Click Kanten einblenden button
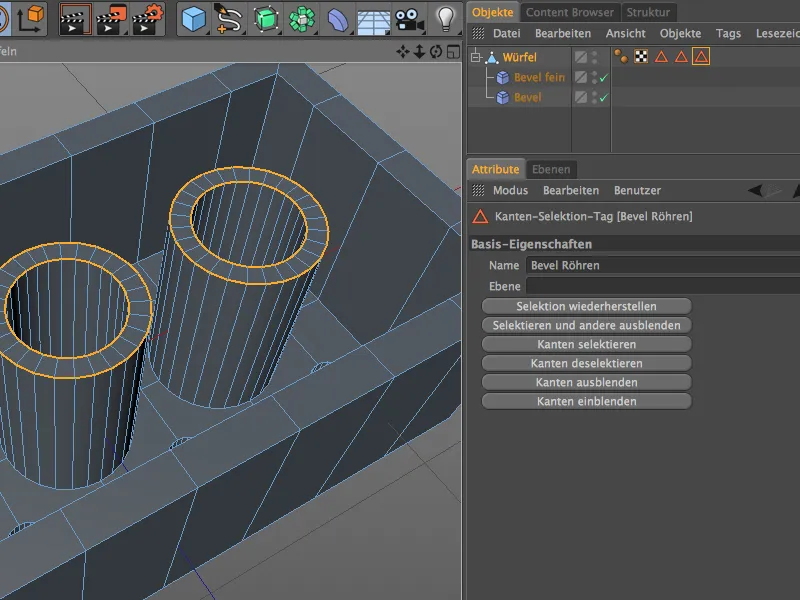 [586, 402]
